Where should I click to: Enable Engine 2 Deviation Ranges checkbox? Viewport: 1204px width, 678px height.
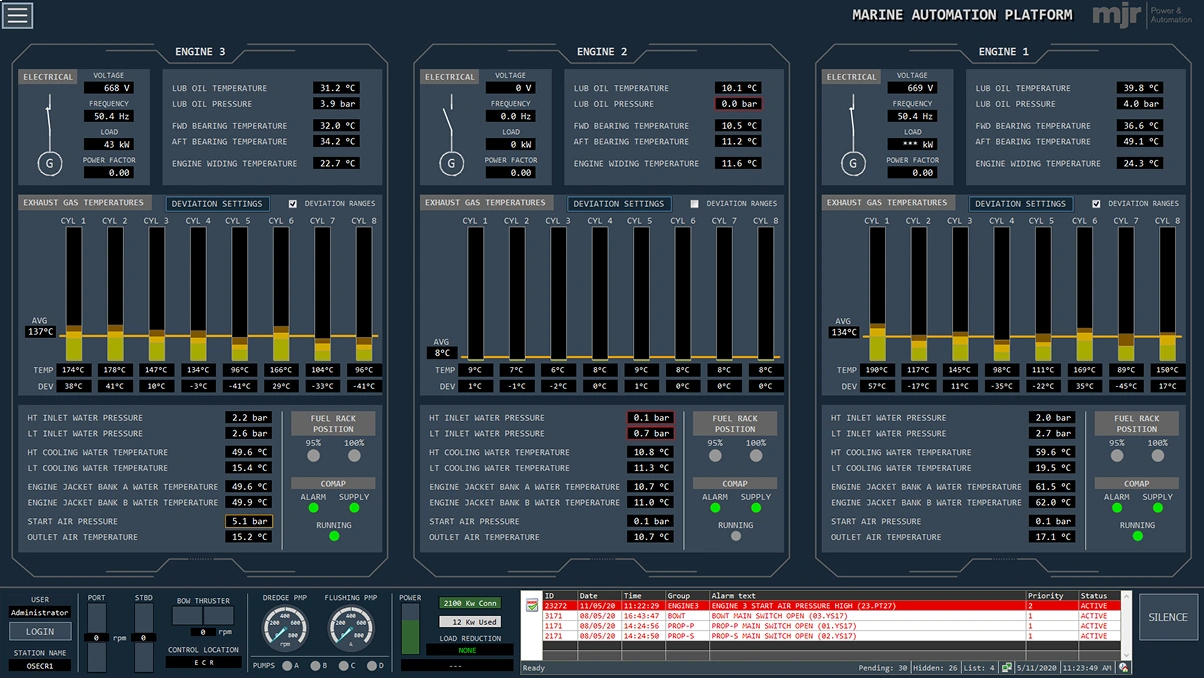click(x=695, y=204)
